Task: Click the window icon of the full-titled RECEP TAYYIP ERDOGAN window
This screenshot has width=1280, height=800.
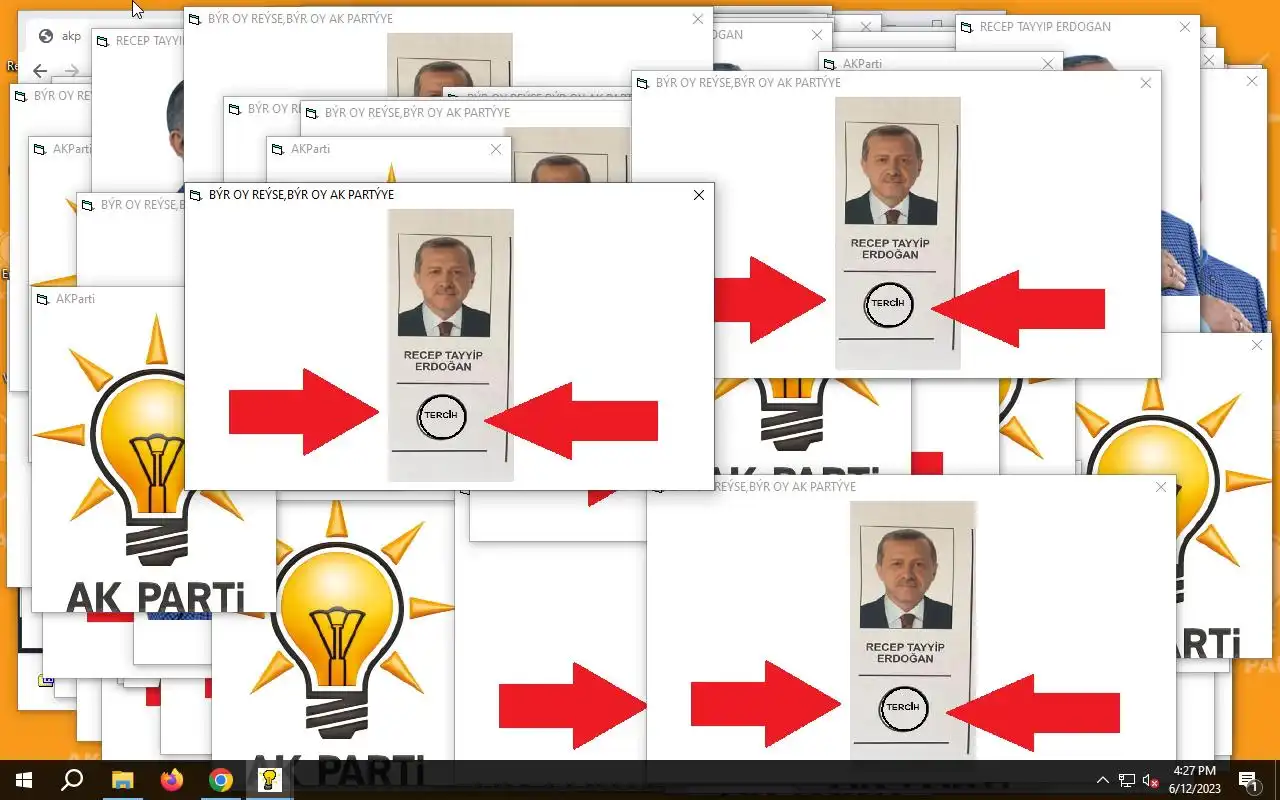Action: coord(968,27)
